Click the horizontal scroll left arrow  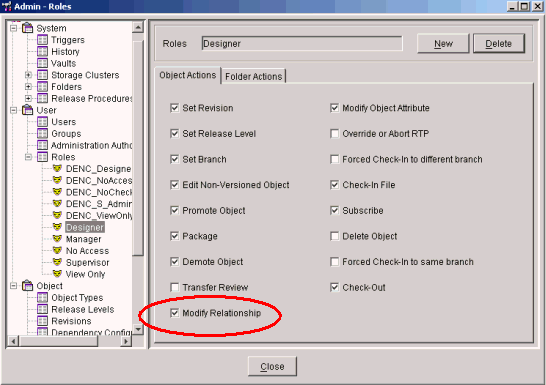(13, 341)
